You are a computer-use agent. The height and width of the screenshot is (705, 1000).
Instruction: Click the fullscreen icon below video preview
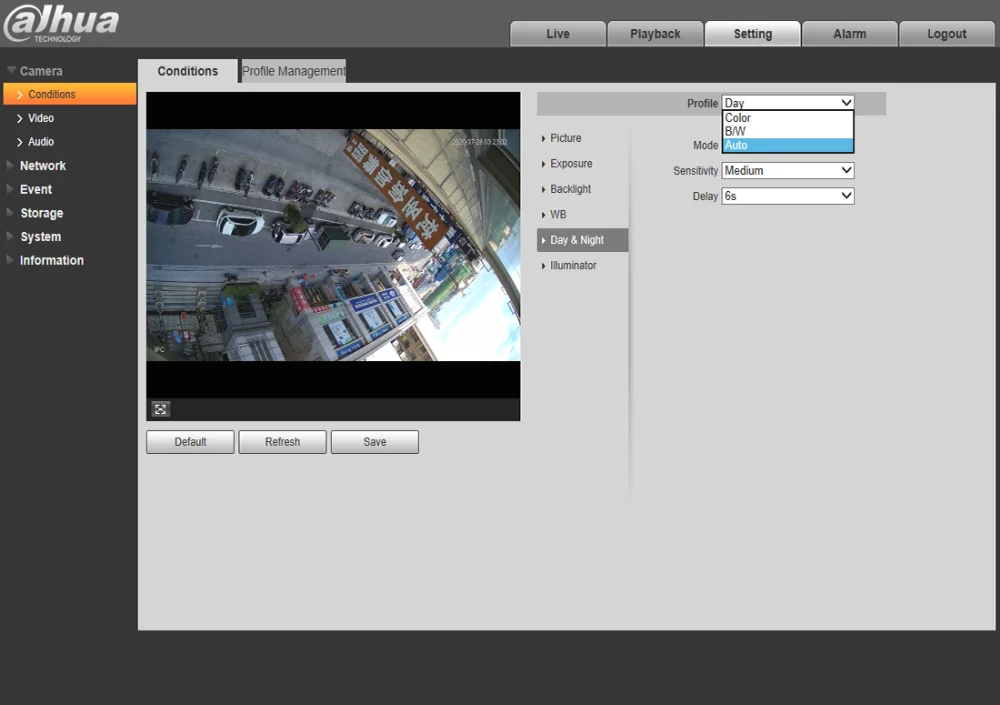[x=160, y=409]
